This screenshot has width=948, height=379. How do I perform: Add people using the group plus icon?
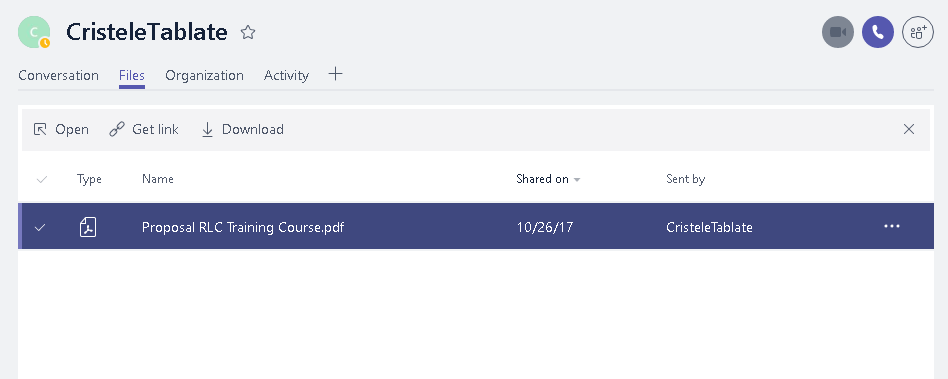pyautogui.click(x=918, y=32)
